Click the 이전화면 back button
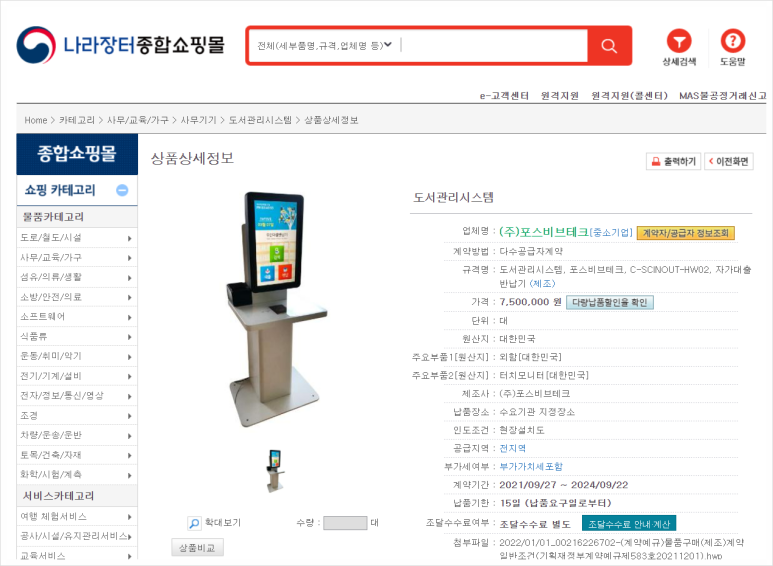773x566 pixels. 729,161
